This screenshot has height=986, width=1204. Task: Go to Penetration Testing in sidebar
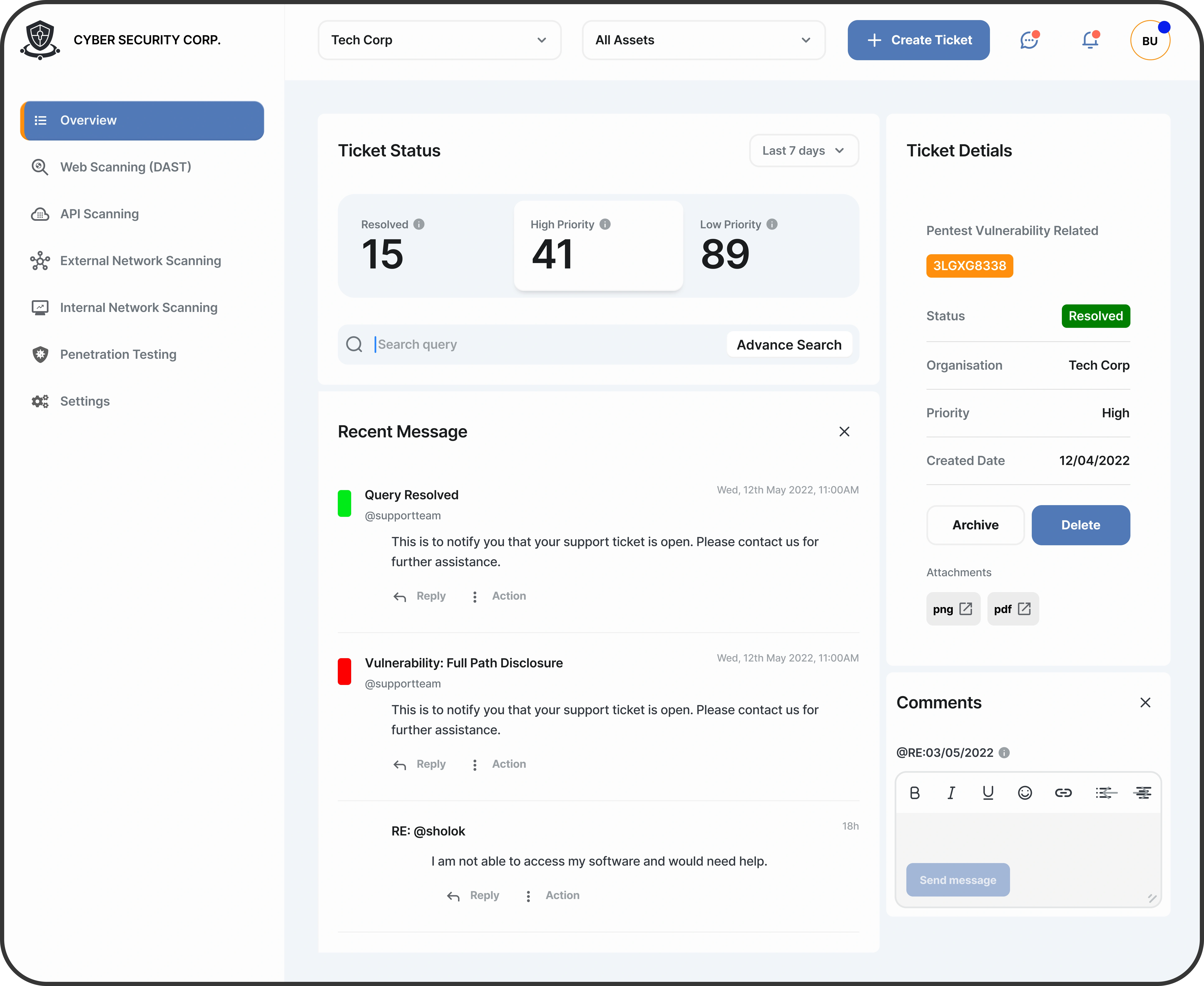tap(118, 354)
